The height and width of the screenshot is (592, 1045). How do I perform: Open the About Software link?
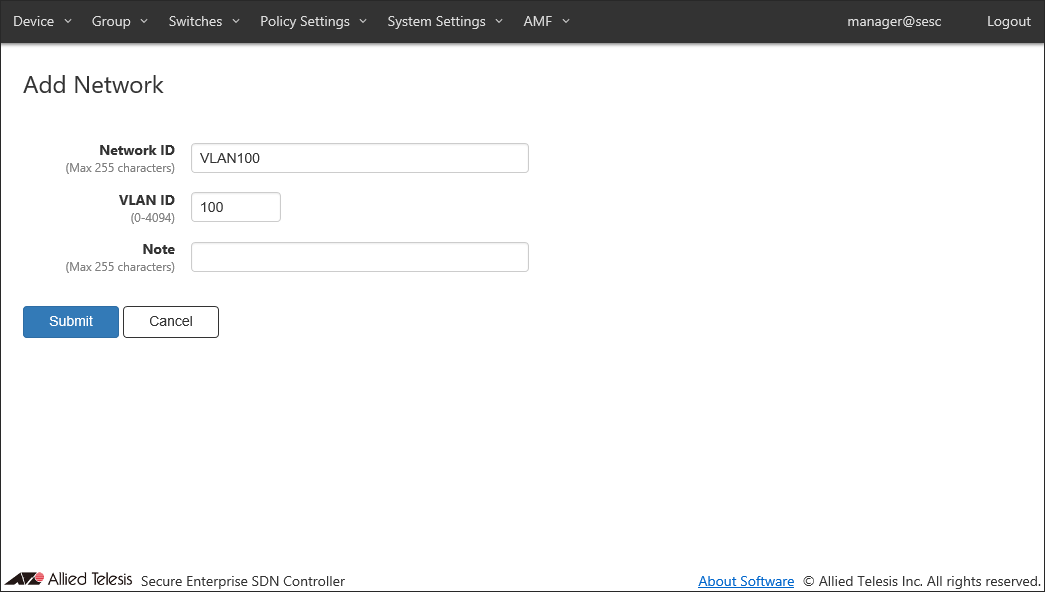[x=745, y=581]
